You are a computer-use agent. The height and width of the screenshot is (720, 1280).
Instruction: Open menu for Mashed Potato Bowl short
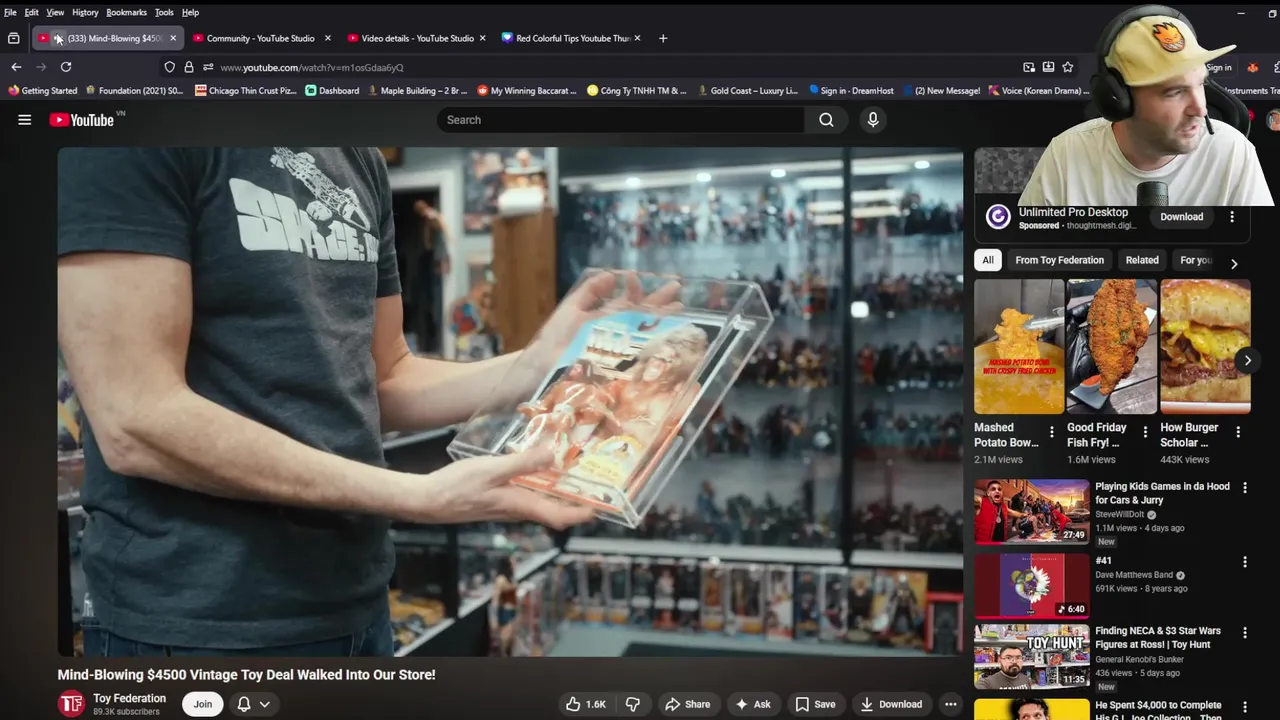(1051, 432)
